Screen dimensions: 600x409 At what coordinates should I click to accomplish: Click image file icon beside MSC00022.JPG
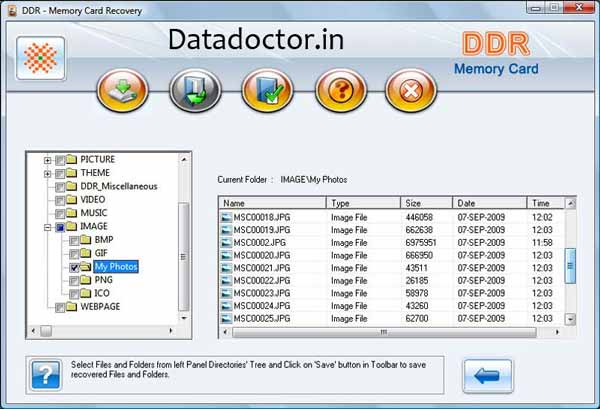[226, 280]
